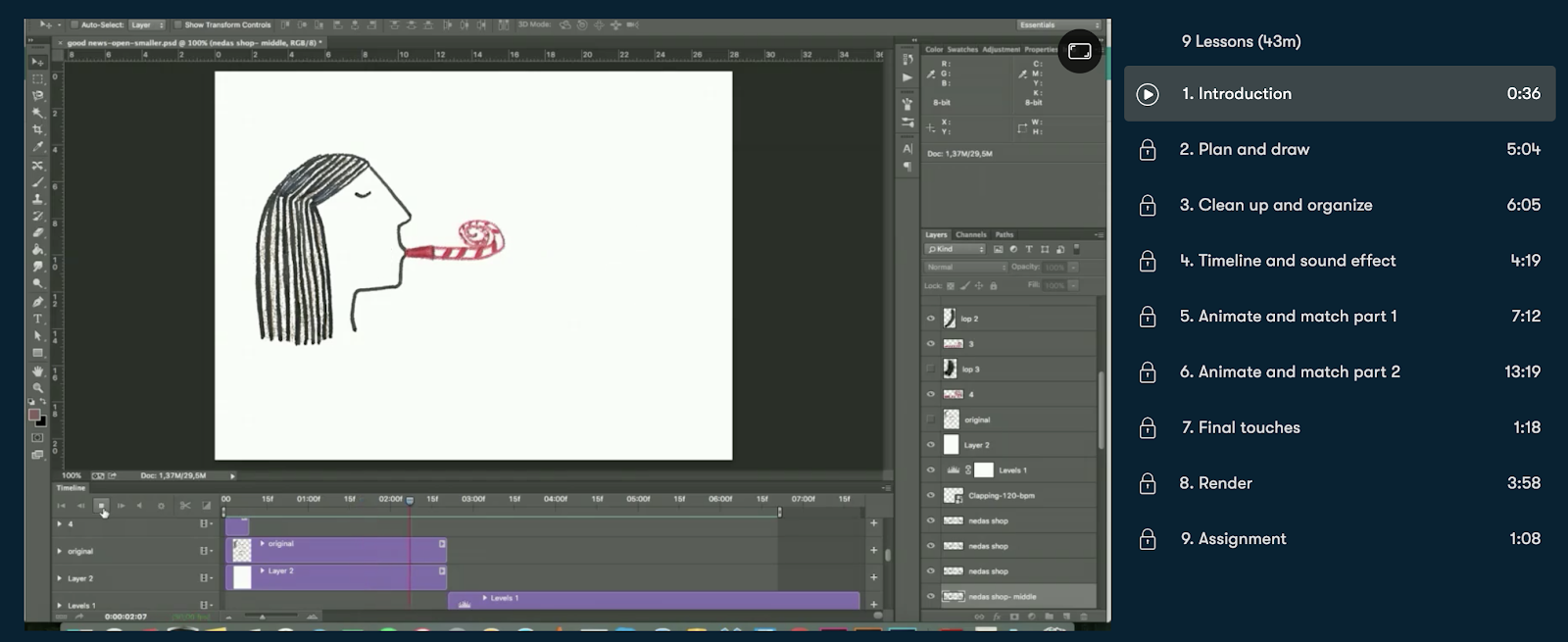Select the Eyedropper tool
Screen dimensions: 1568x642
click(38, 147)
